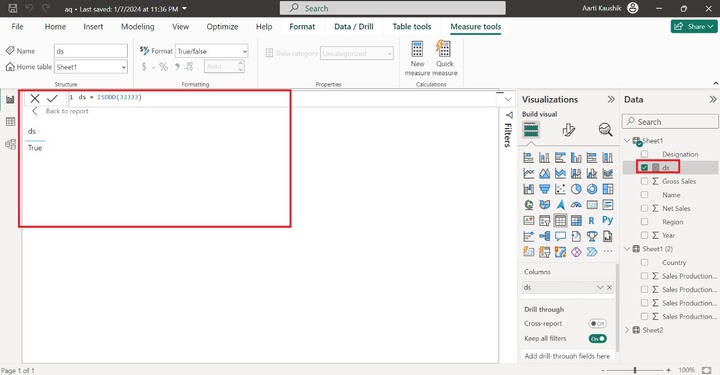
Task: Choose the pie chart visualization
Action: pos(576,189)
